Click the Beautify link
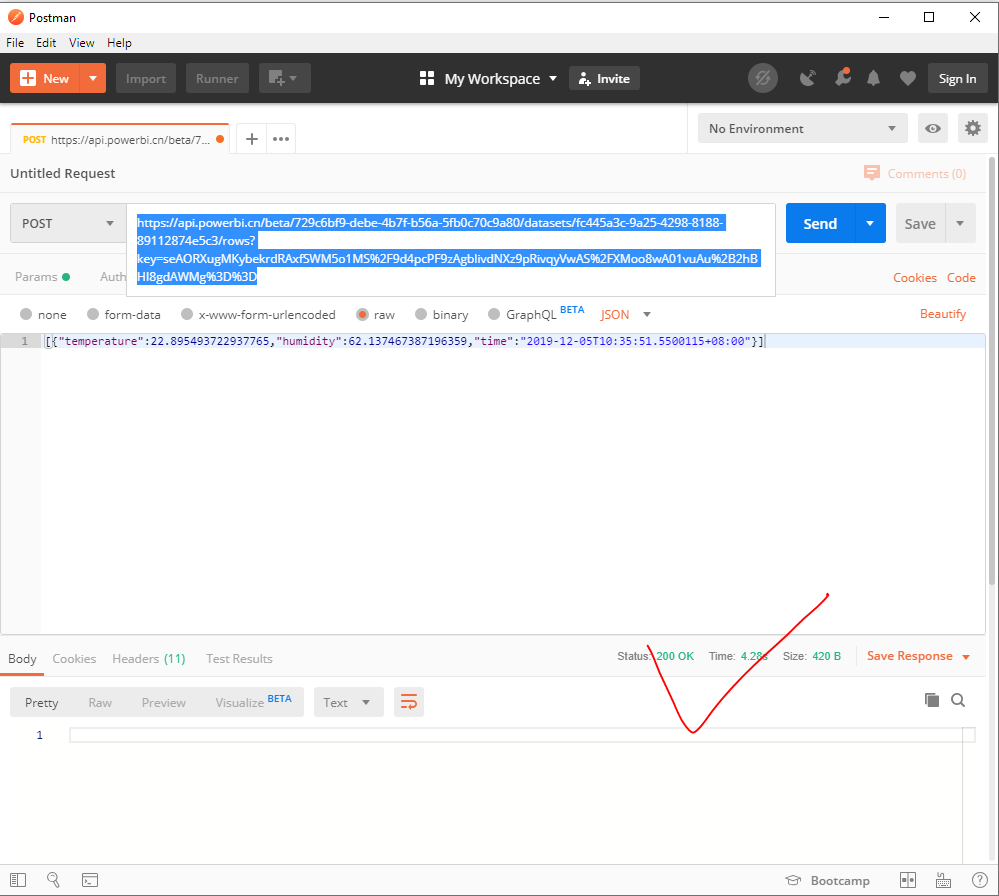The height and width of the screenshot is (896, 999). [942, 314]
